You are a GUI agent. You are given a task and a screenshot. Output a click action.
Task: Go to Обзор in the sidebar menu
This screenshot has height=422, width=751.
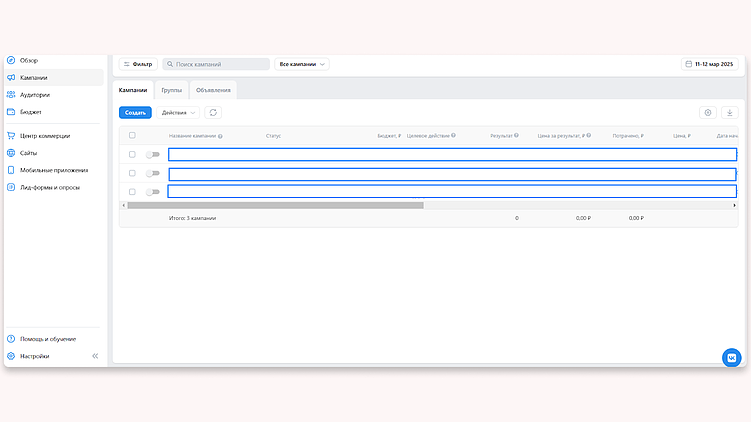29,60
